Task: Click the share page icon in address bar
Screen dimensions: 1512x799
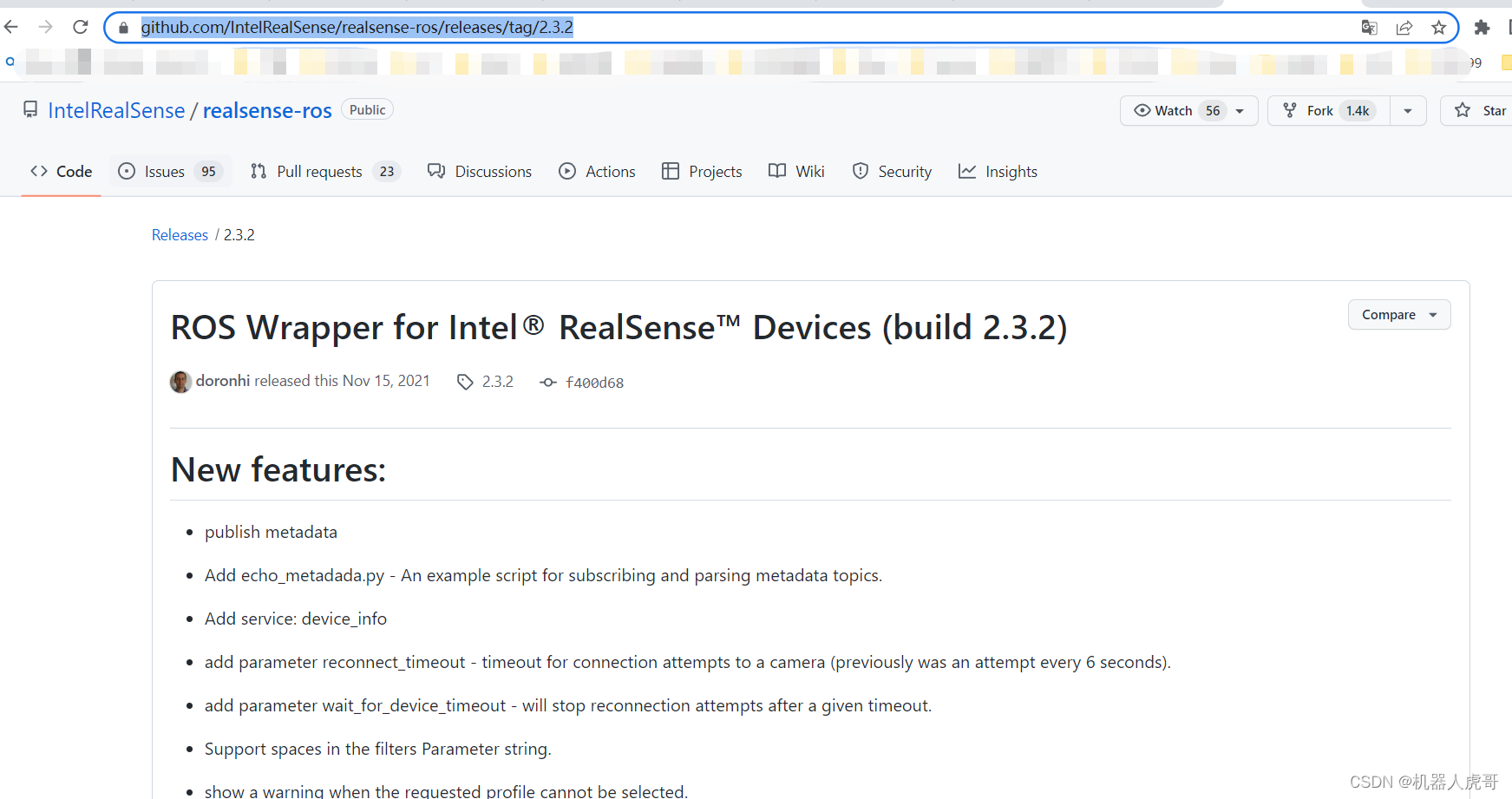Action: pos(1404,28)
